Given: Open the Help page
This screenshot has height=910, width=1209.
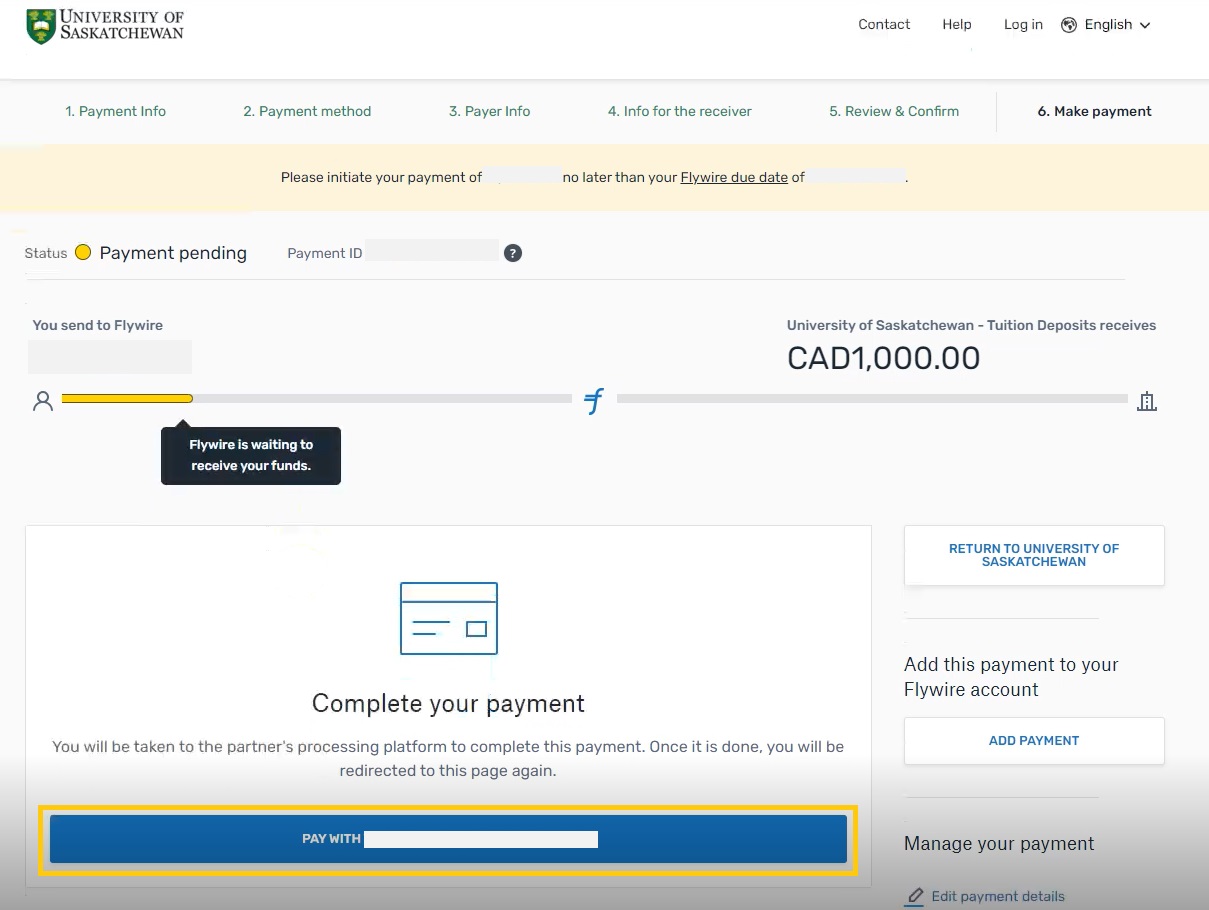Looking at the screenshot, I should coord(957,25).
